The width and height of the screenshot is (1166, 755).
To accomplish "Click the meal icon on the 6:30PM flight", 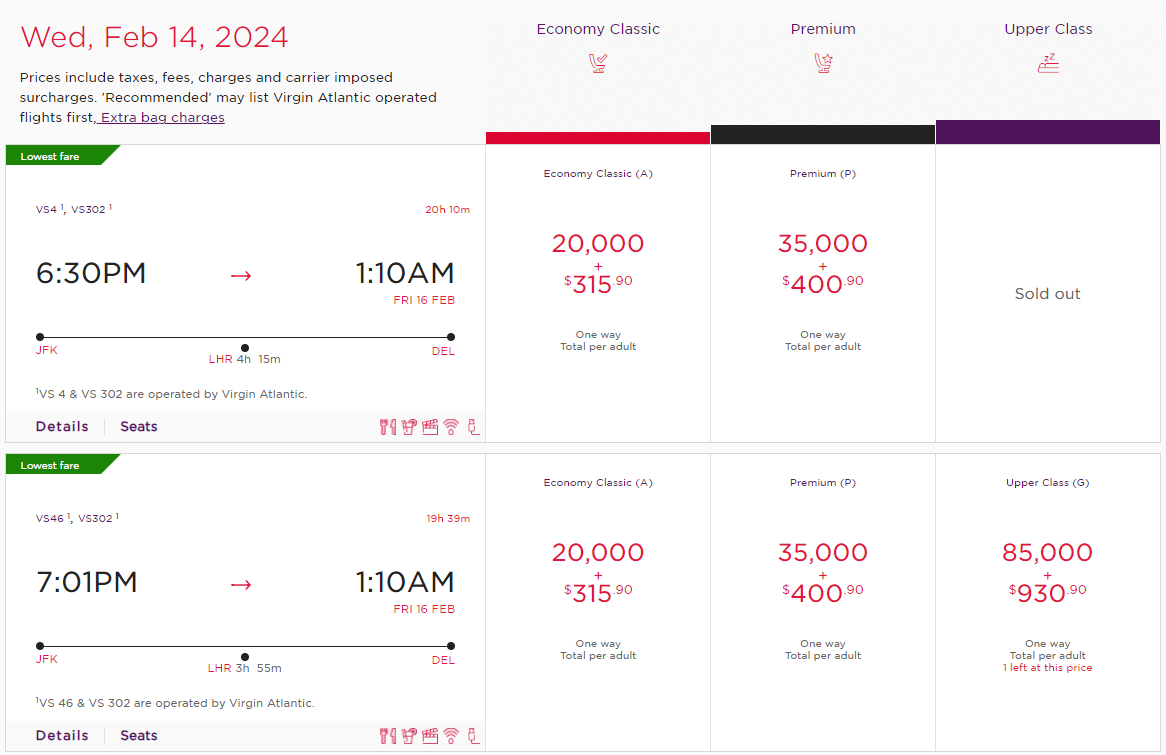I will tap(388, 427).
